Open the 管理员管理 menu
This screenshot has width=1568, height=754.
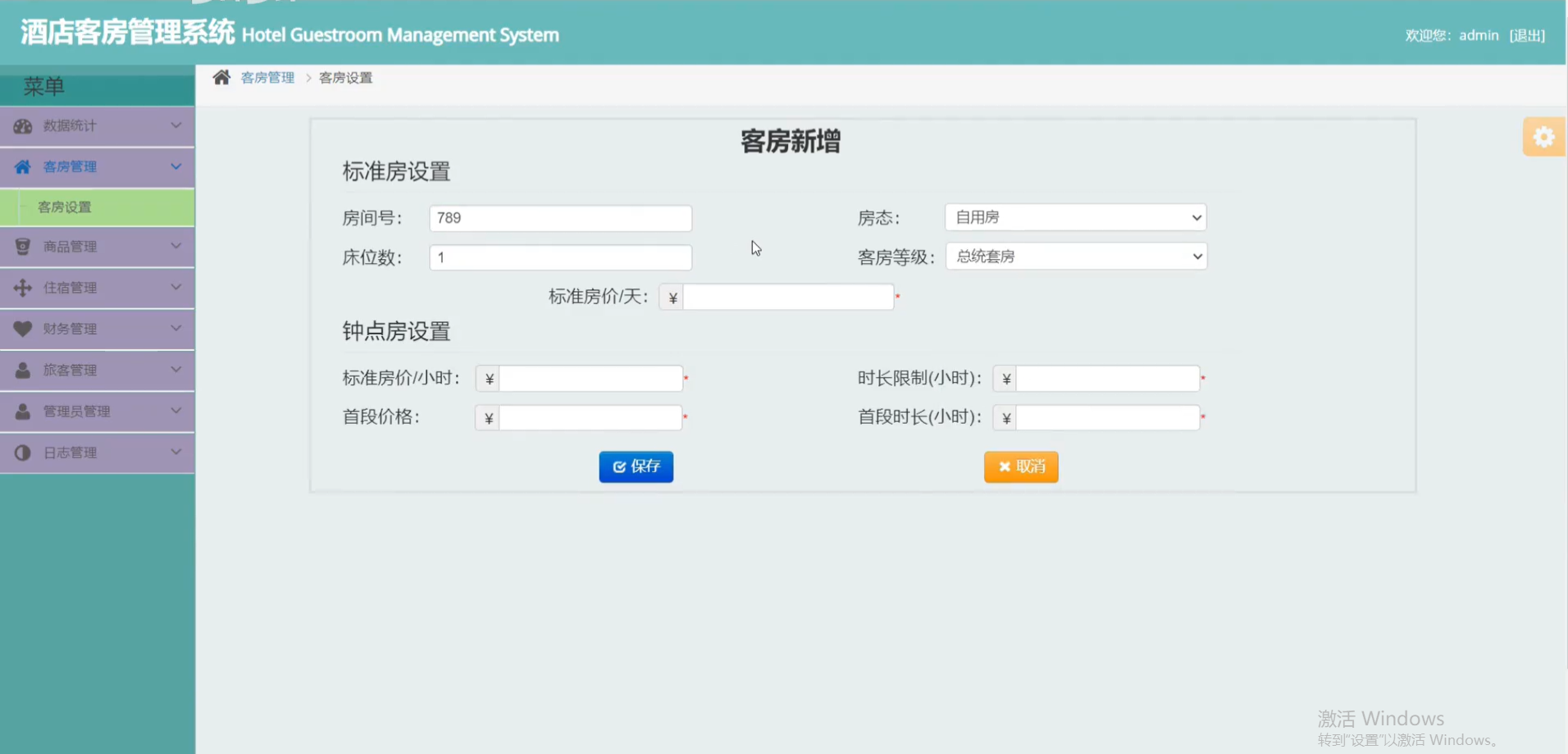pos(98,411)
